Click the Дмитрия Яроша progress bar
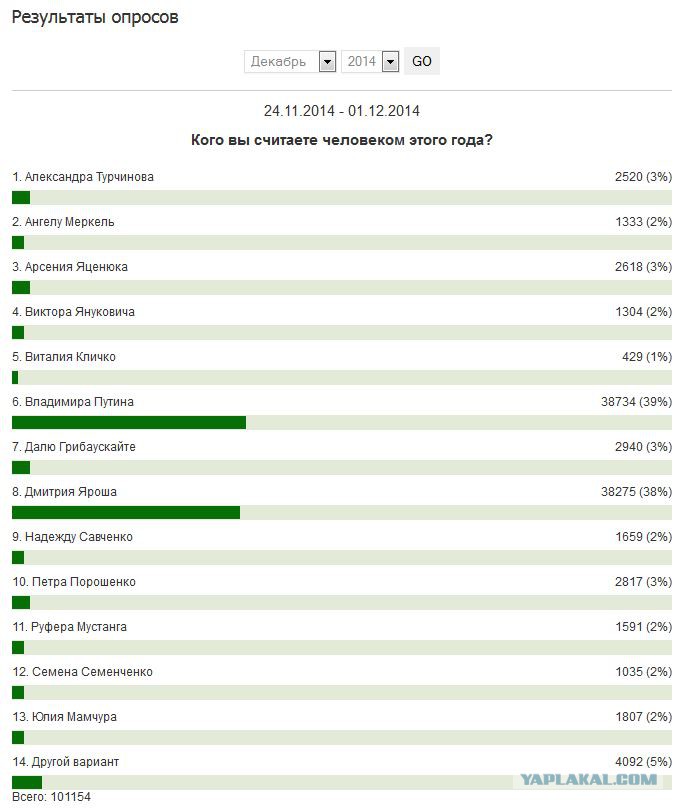Image resolution: width=683 pixels, height=809 pixels. click(342, 512)
